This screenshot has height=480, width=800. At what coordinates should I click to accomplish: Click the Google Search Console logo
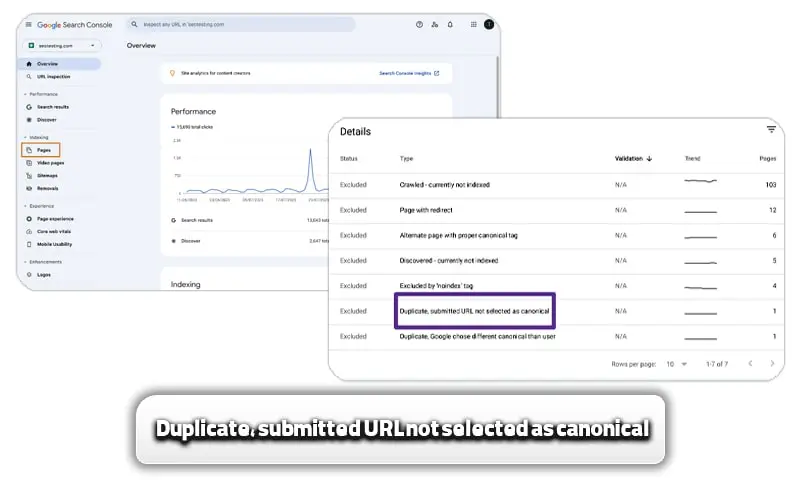[74, 24]
